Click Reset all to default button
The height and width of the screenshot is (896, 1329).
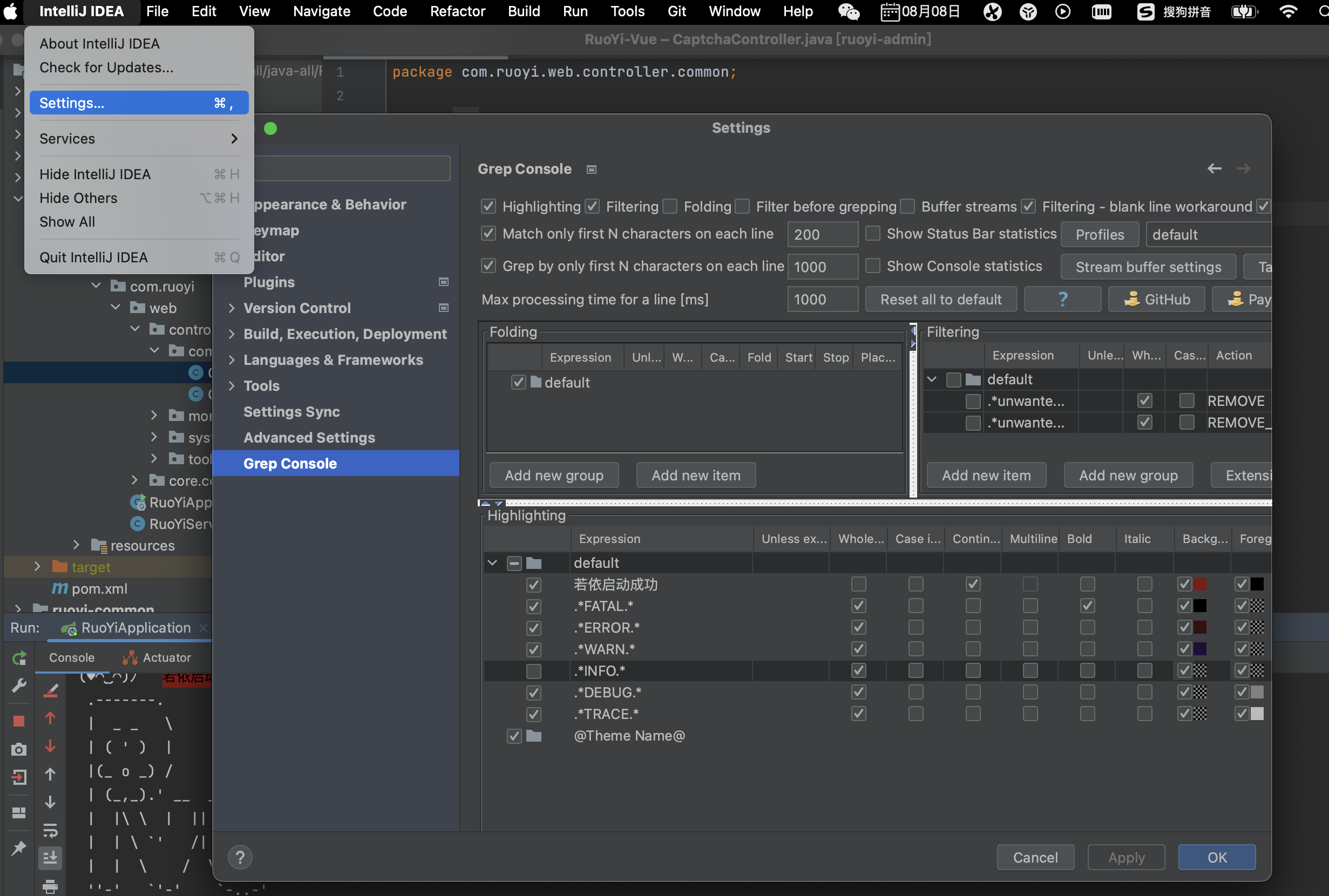940,300
